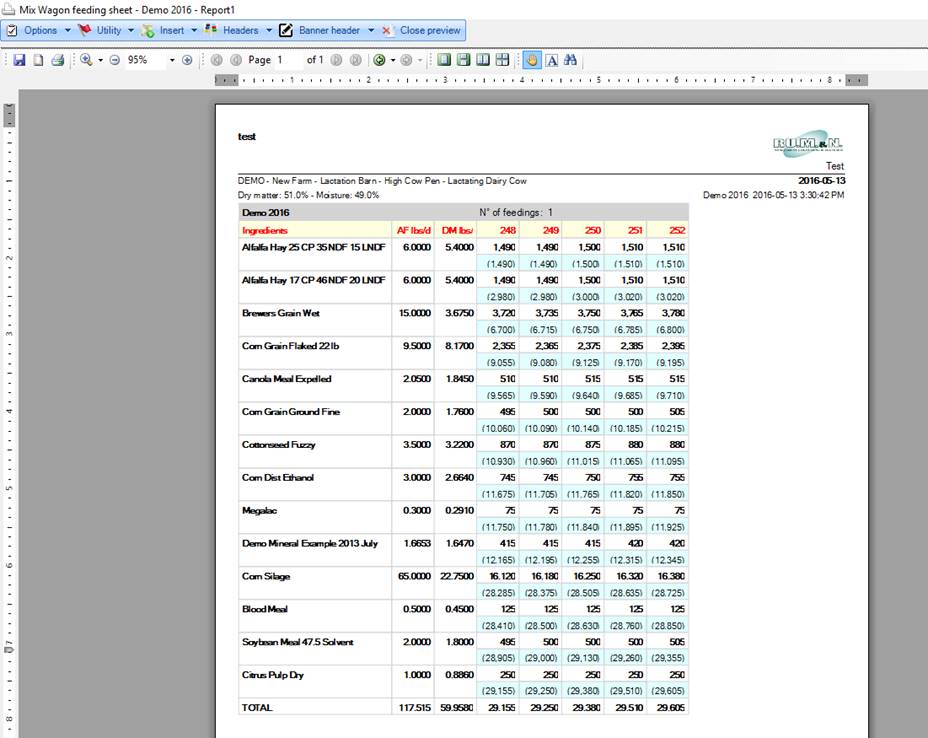The height and width of the screenshot is (738, 928).
Task: Click the '2016-05-13' report date
Action: [x=821, y=181]
